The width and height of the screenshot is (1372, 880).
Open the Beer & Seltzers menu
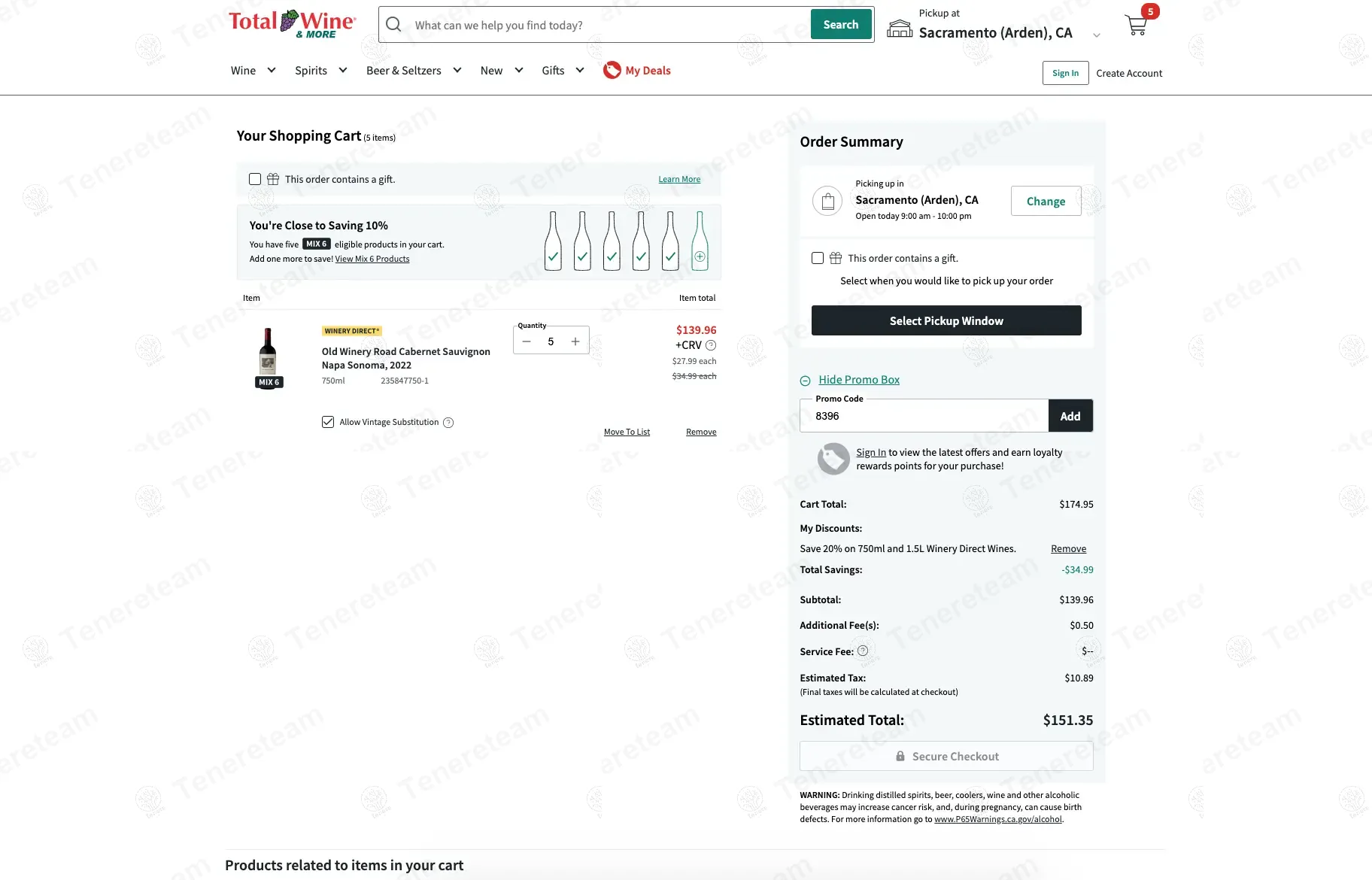[x=413, y=71]
